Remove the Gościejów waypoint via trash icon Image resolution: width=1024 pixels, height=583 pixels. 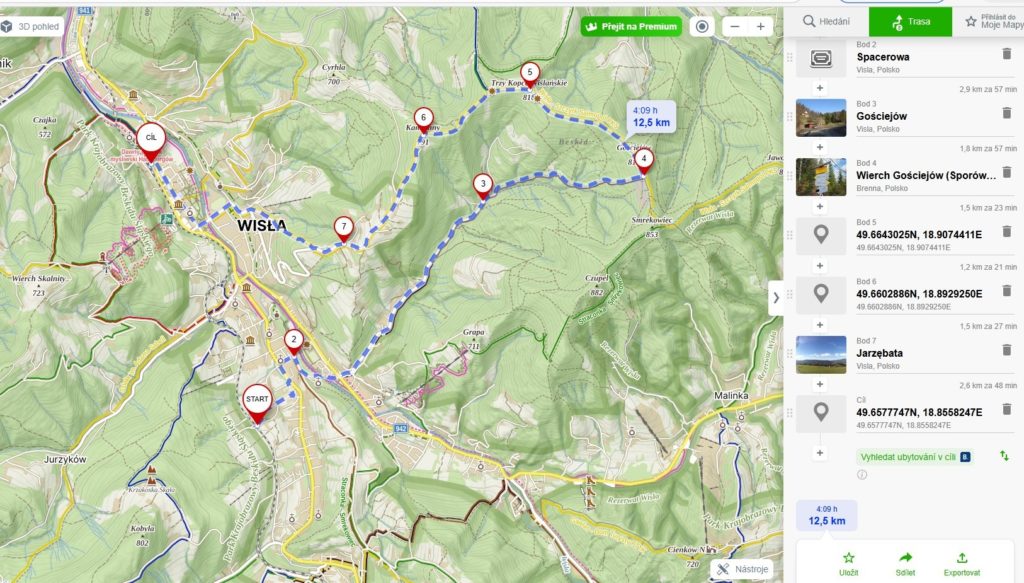pyautogui.click(x=1006, y=114)
